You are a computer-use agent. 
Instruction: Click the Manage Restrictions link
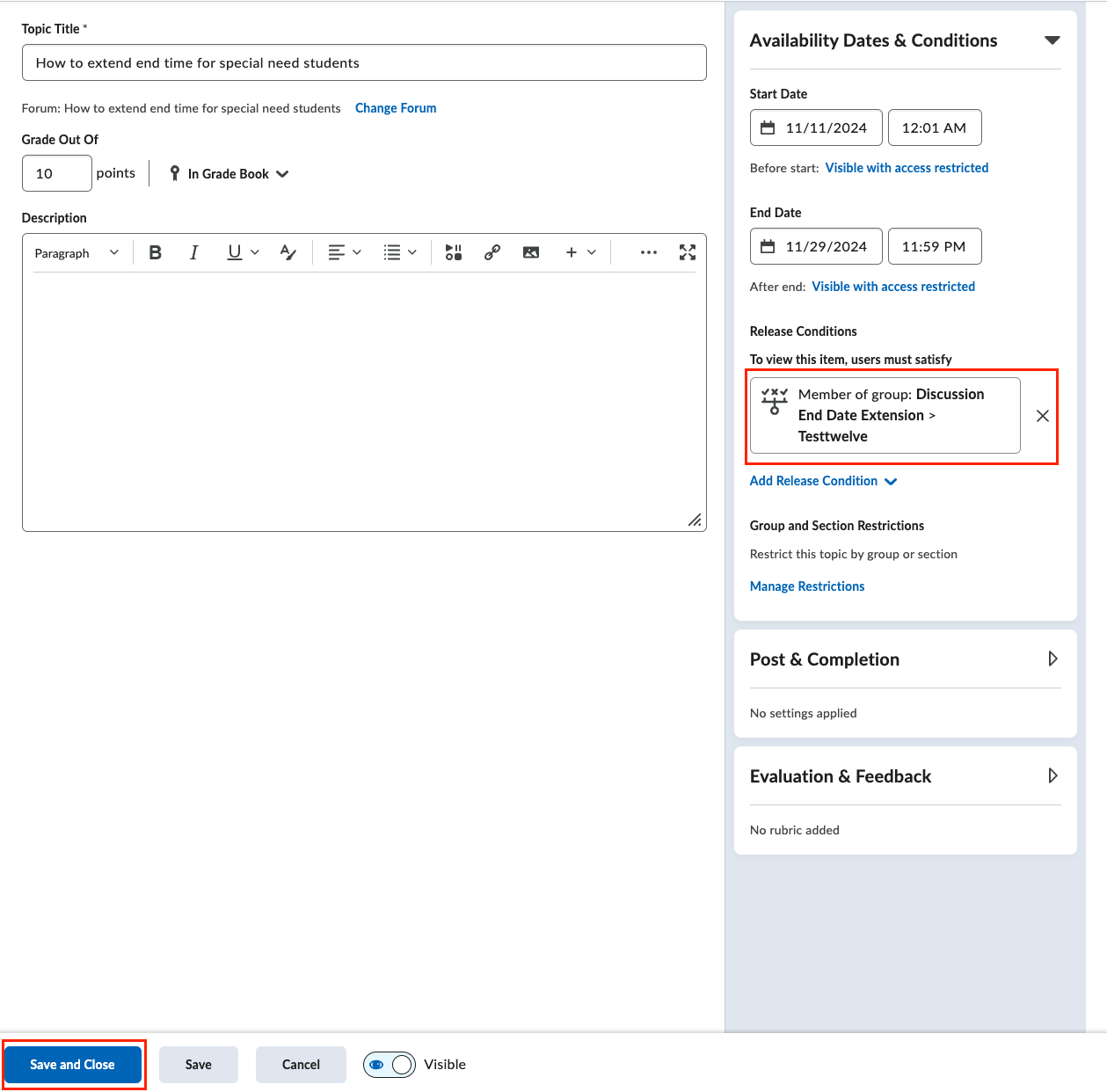coord(807,586)
